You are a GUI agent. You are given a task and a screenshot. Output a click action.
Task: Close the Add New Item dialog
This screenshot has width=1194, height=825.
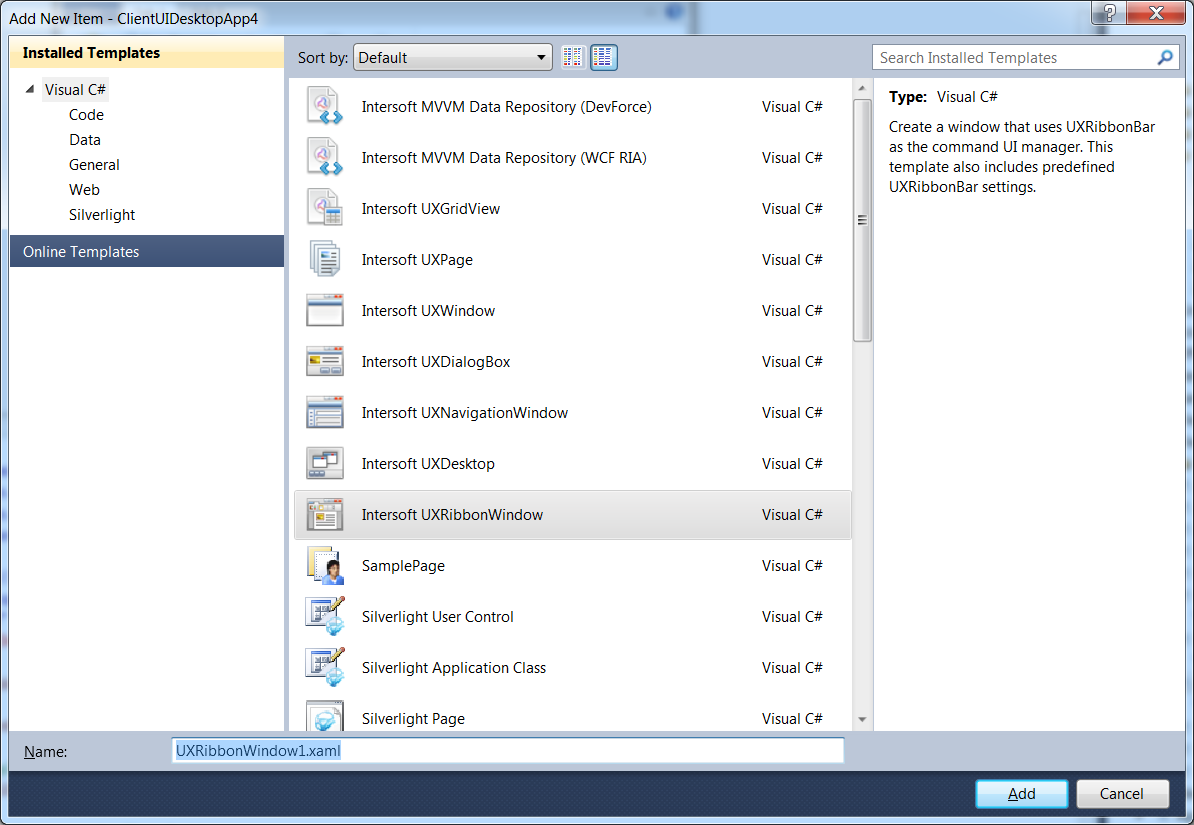(x=1155, y=13)
